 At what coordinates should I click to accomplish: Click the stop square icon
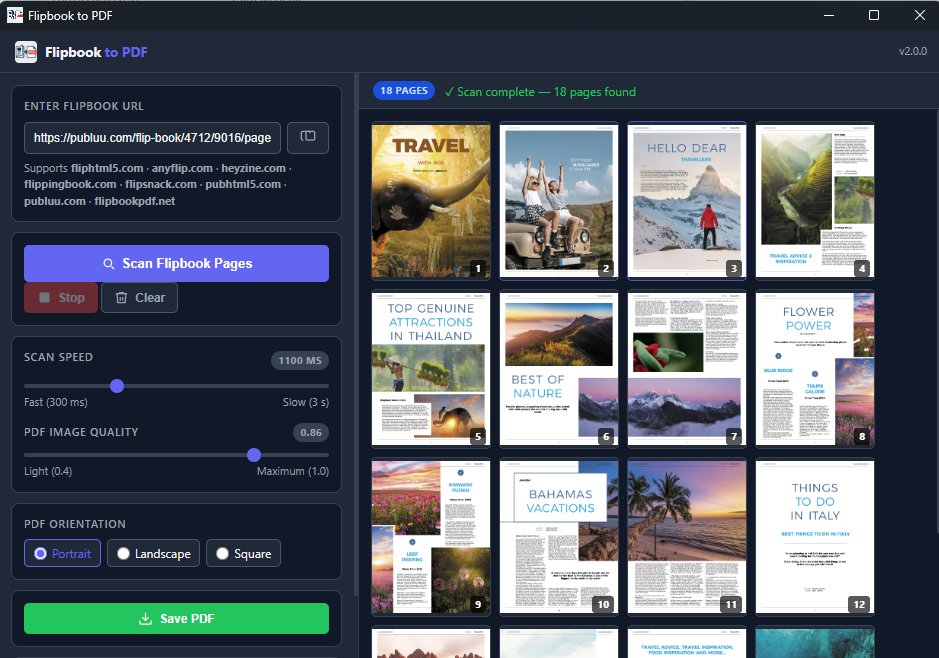tap(44, 298)
